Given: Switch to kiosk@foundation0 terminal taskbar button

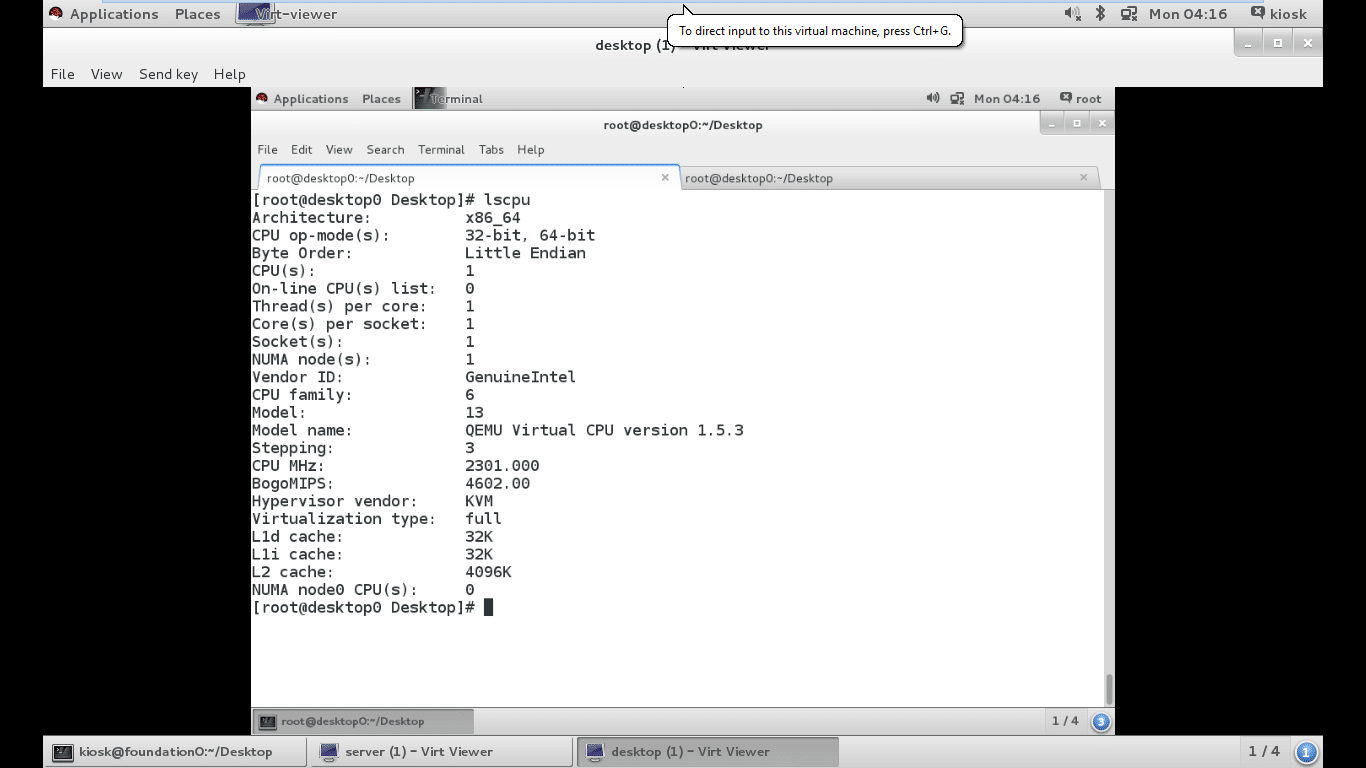Looking at the screenshot, I should pyautogui.click(x=175, y=752).
